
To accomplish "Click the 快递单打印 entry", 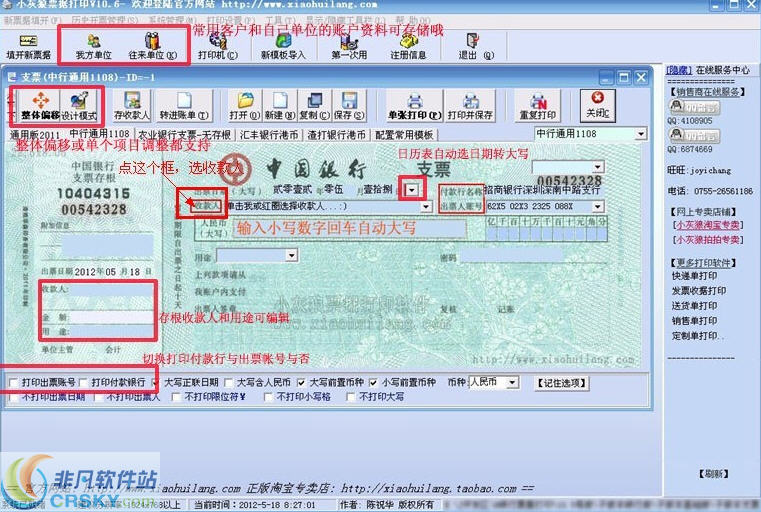I will coord(695,276).
